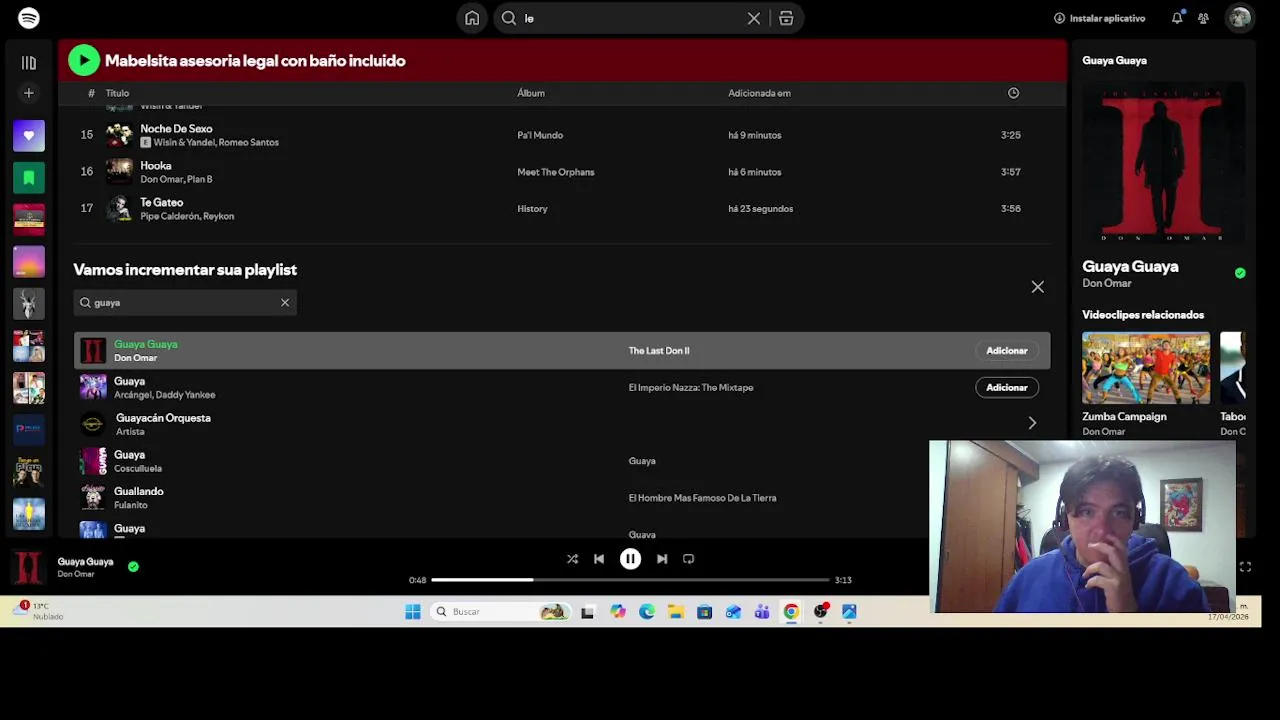Viewport: 1280px width, 720px height.
Task: Open the notifications bell
Action: click(x=1177, y=18)
